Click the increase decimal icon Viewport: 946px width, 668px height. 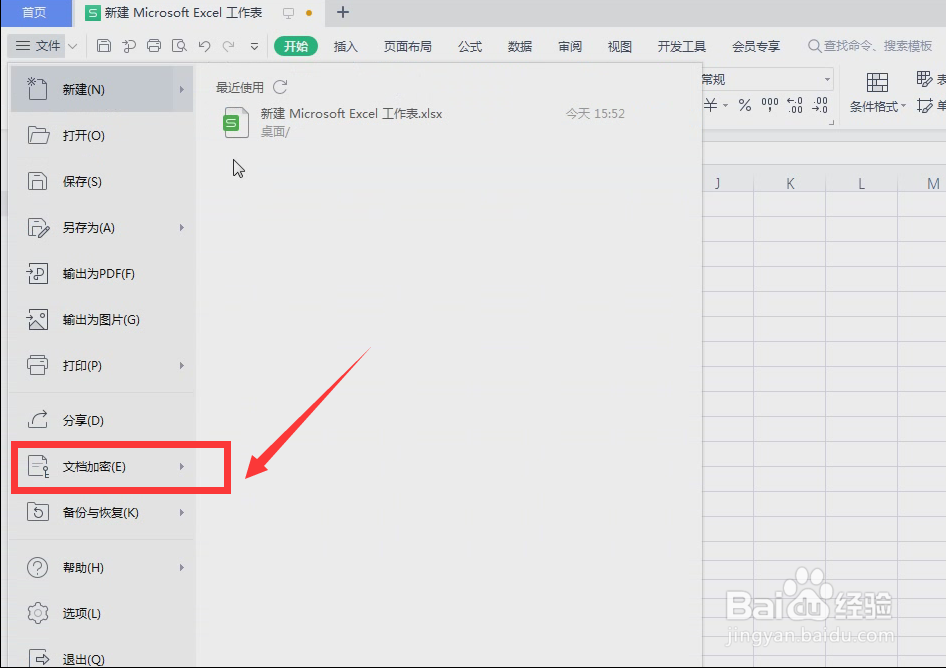pyautogui.click(x=793, y=105)
